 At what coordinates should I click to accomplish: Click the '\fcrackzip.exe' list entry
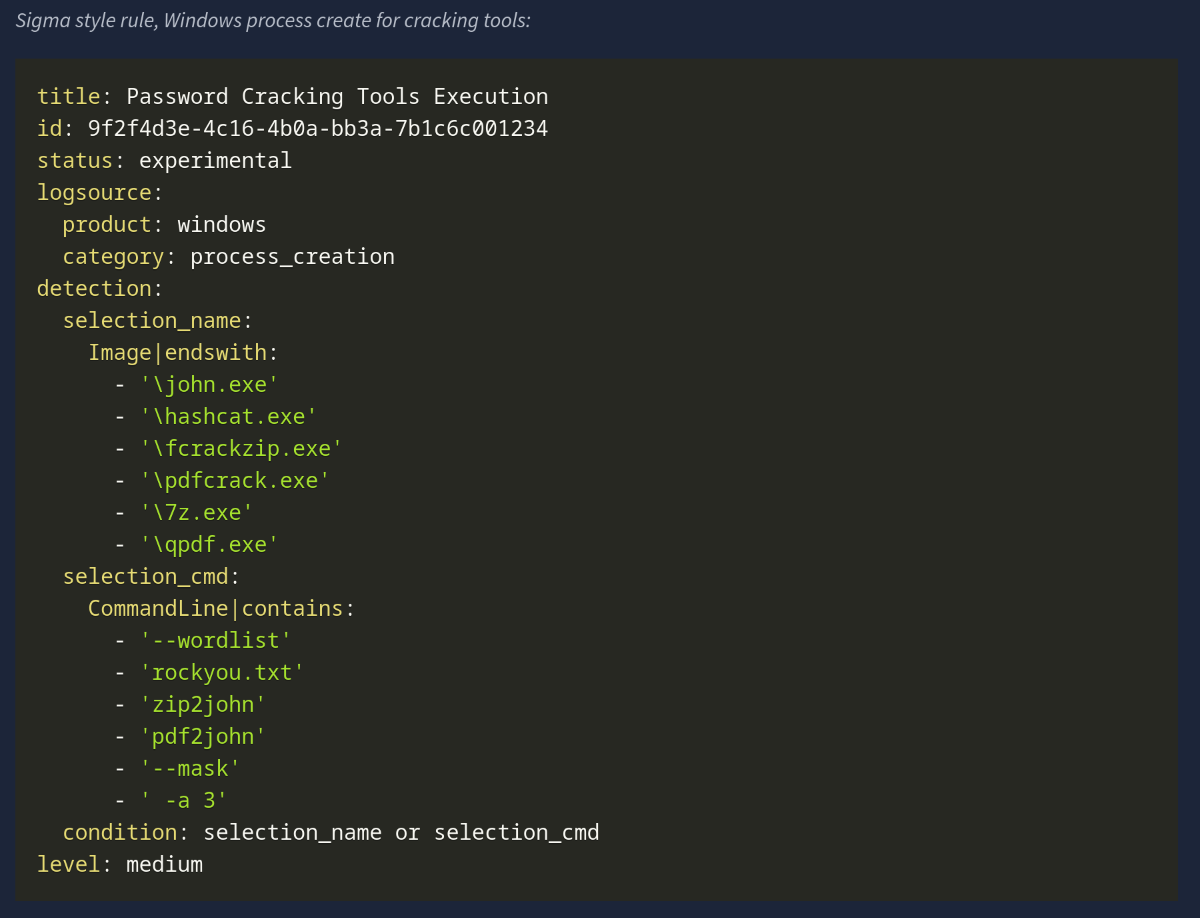(241, 449)
